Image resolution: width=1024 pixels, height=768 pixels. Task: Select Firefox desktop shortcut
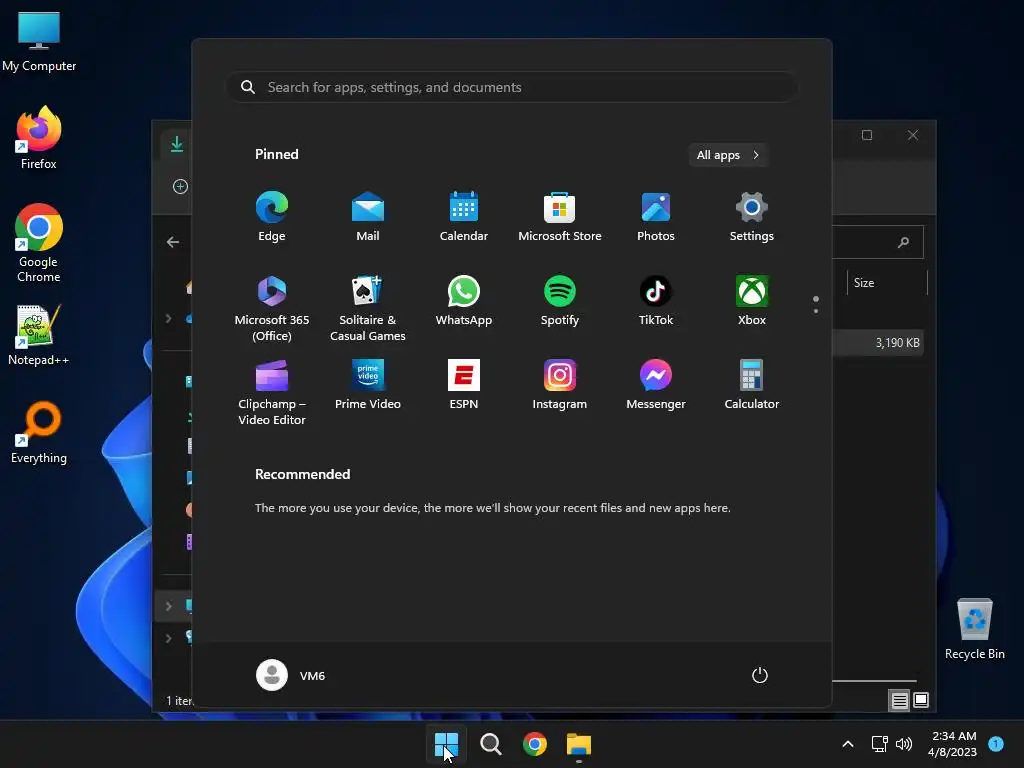(39, 138)
